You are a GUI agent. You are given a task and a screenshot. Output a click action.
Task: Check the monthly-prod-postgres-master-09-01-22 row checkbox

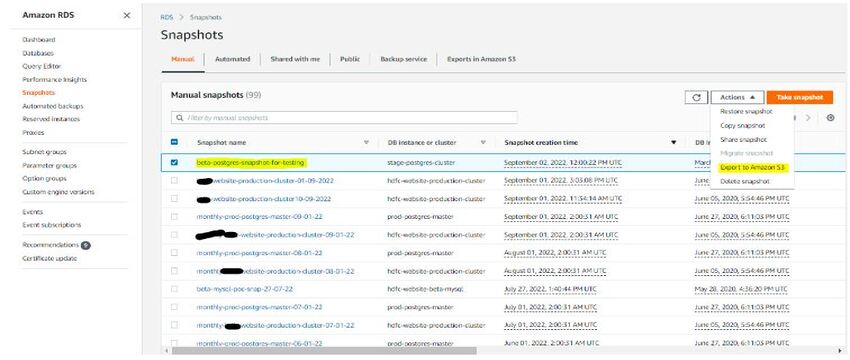[x=174, y=216]
